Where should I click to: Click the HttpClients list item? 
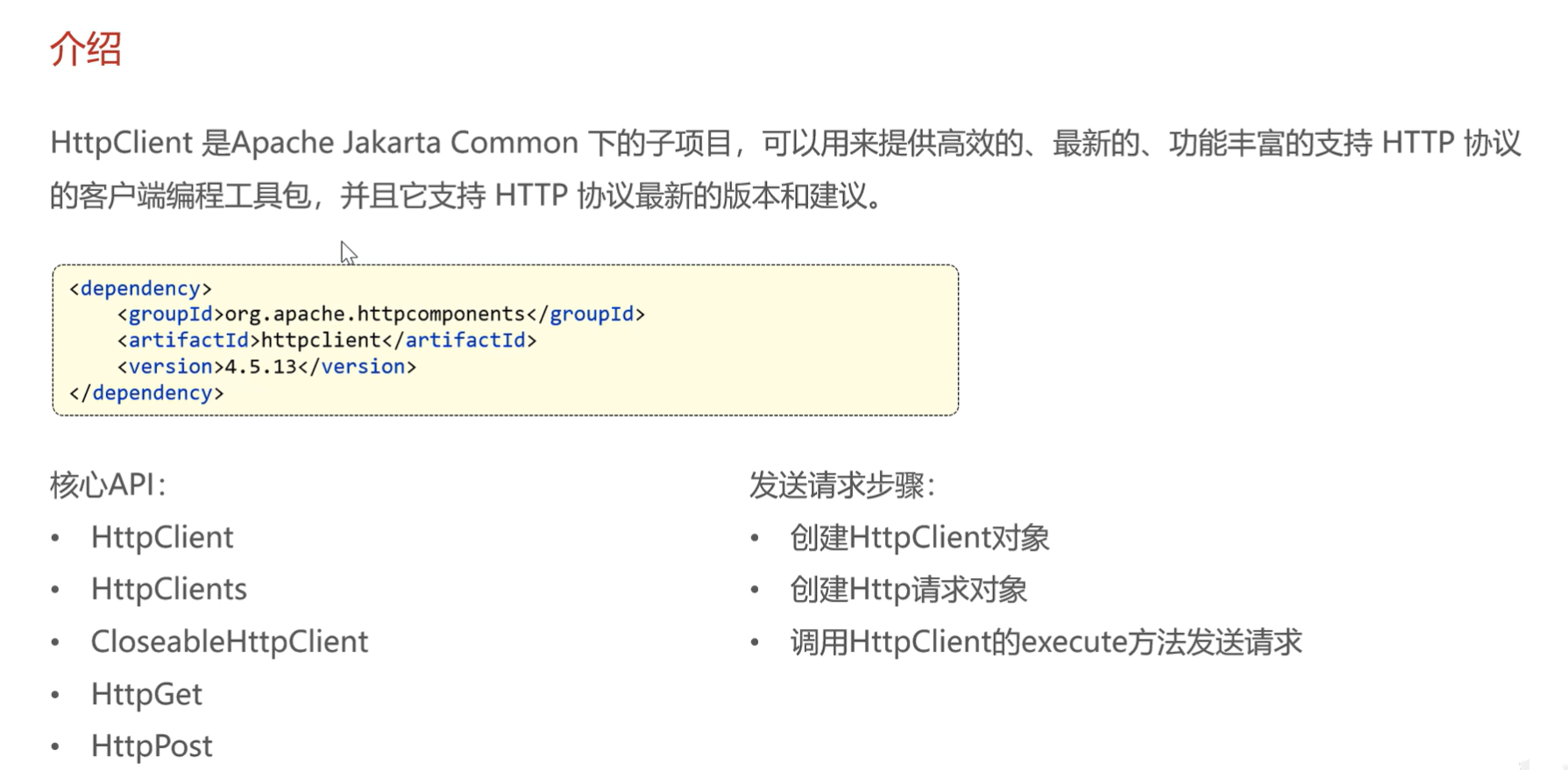tap(168, 589)
